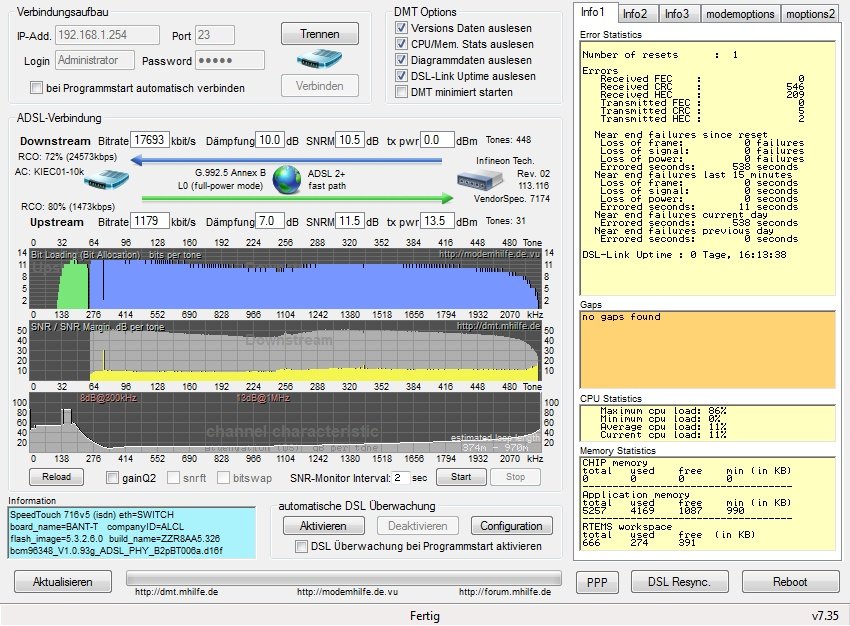Screen dimensions: 850x626
Task: Click the SNR-Monitor Interval field
Action: [x=401, y=477]
